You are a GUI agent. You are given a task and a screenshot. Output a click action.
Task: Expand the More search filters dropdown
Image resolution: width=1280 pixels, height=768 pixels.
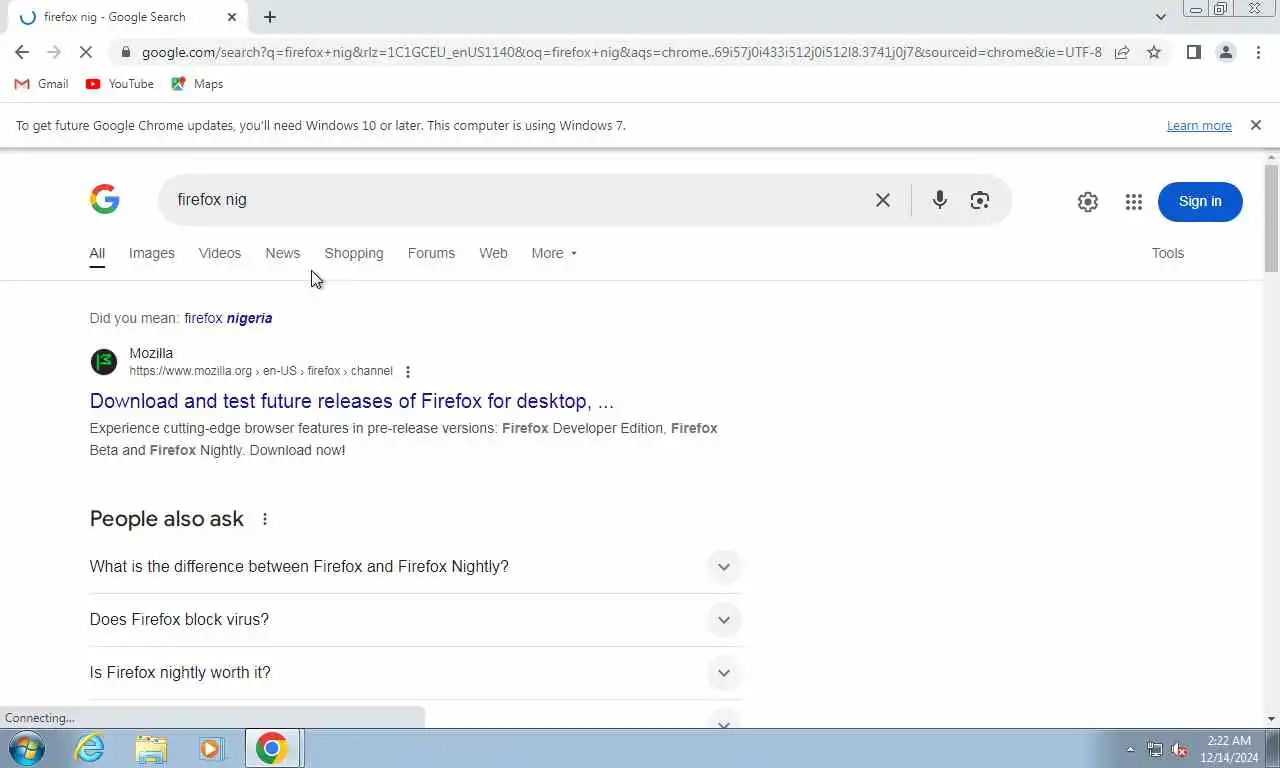point(554,253)
